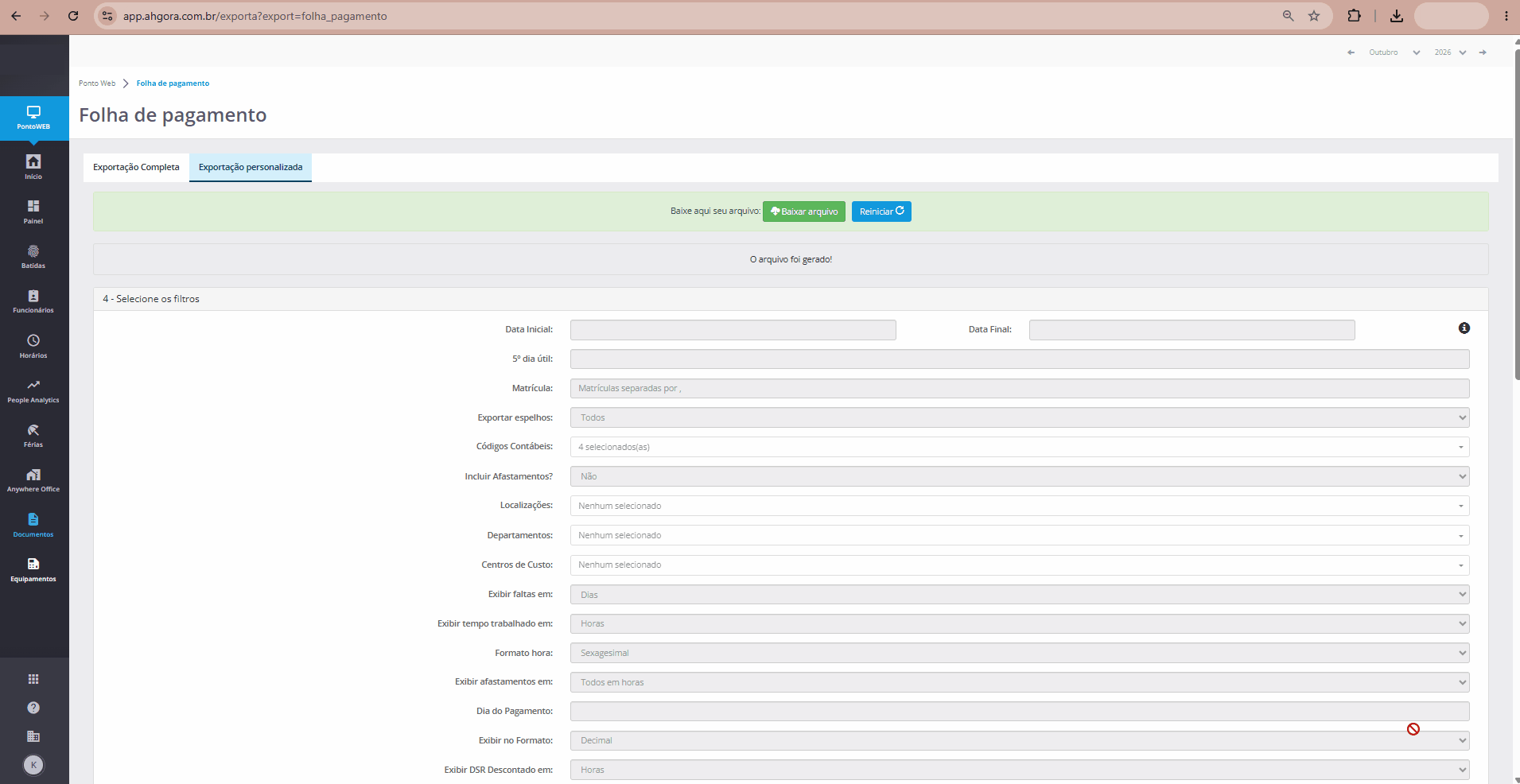Open the Outubro month dropdown

click(x=1394, y=52)
